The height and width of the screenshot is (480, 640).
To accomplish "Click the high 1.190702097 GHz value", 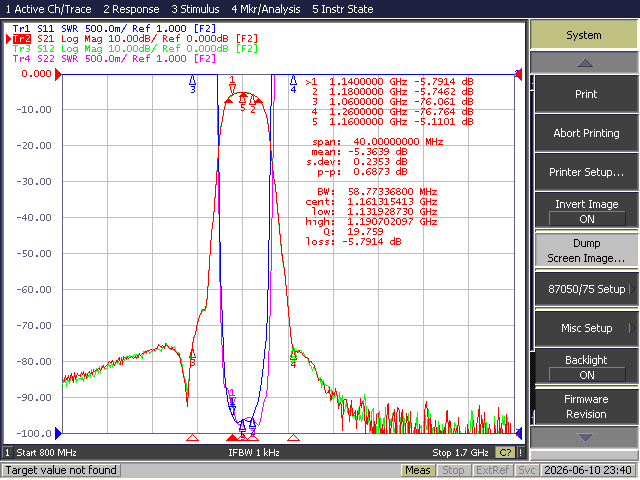I will pyautogui.click(x=371, y=222).
